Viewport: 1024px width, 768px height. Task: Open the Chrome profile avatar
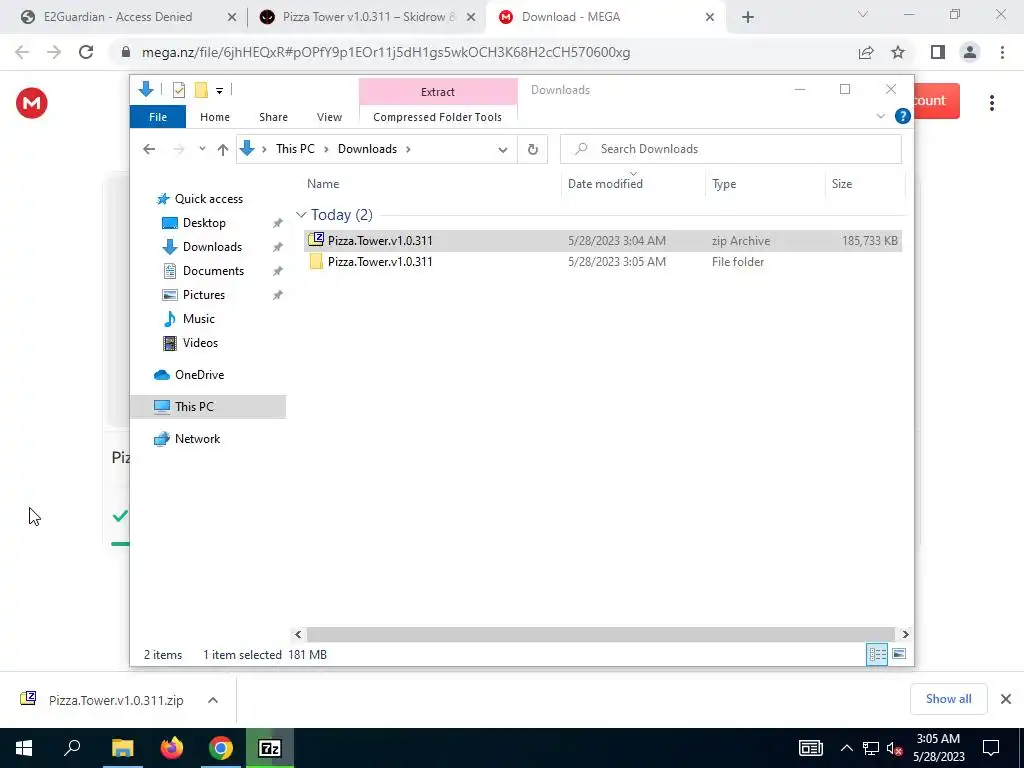(970, 52)
